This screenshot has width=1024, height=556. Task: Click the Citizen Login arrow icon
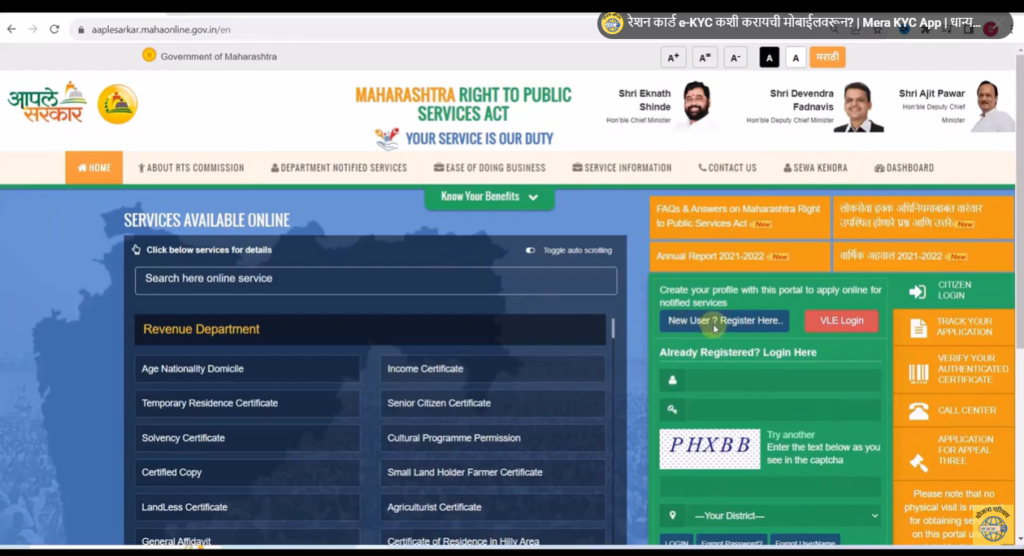[x=917, y=291]
